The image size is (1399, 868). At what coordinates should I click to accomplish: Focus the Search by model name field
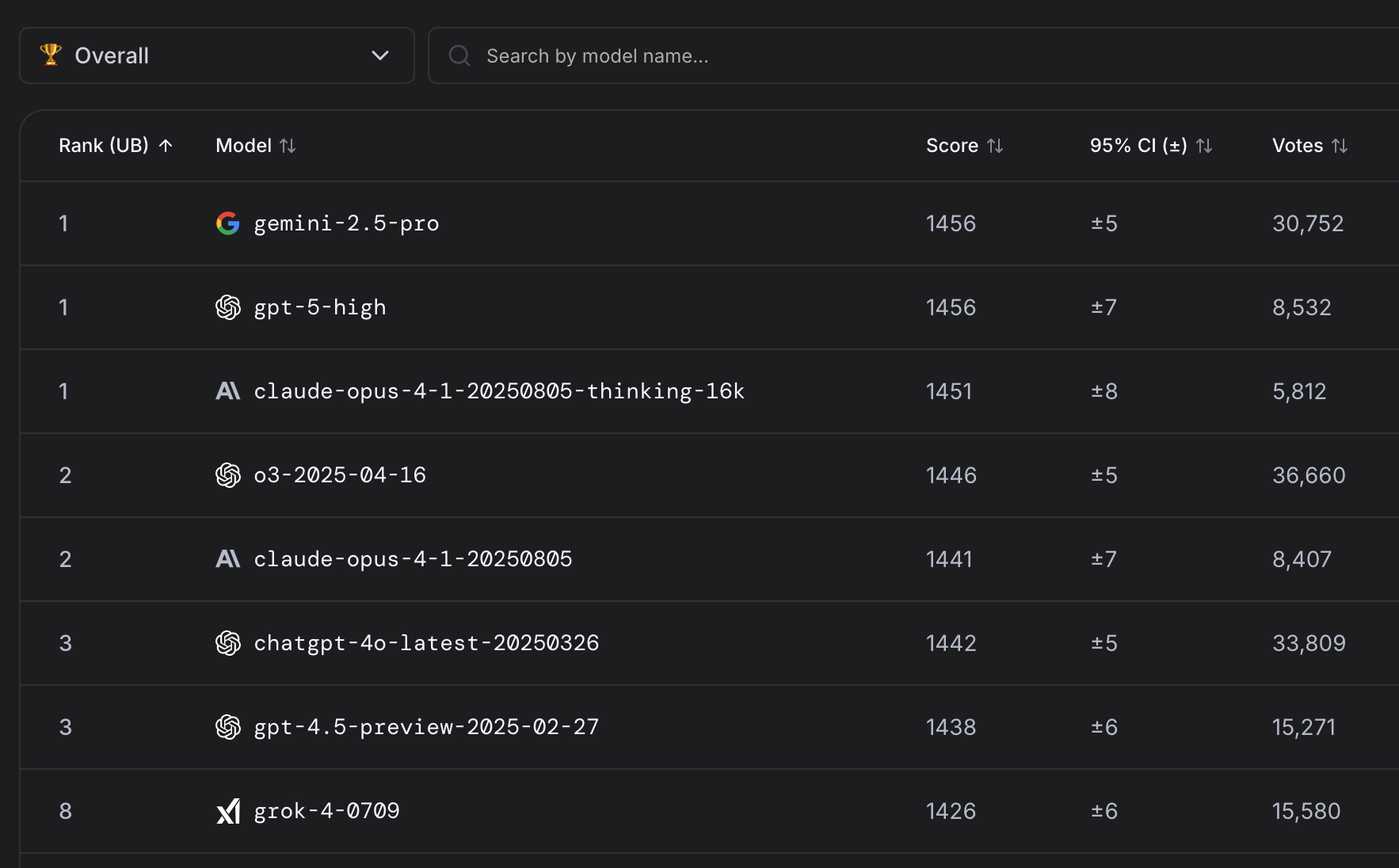point(913,55)
